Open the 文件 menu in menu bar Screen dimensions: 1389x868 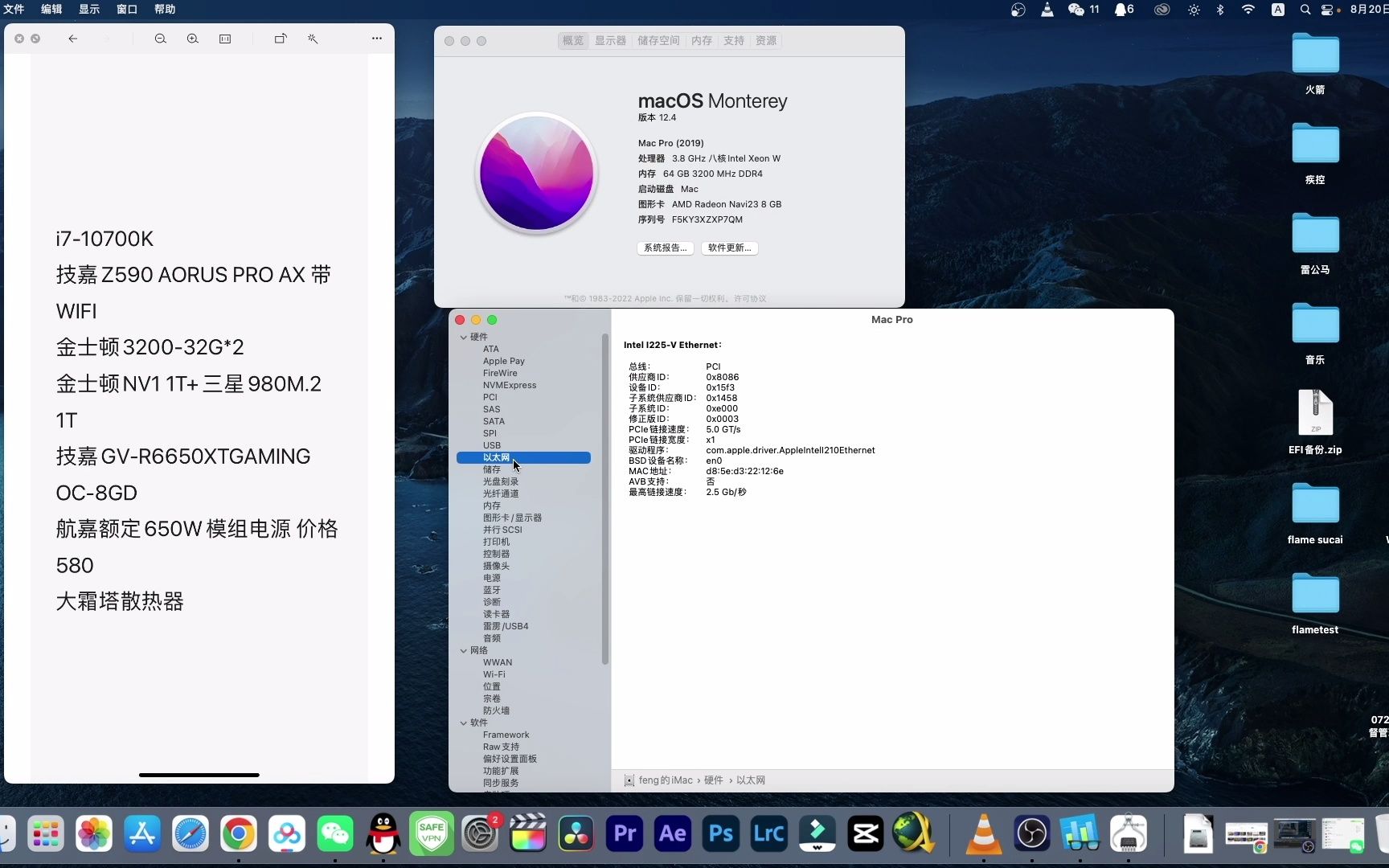click(14, 10)
